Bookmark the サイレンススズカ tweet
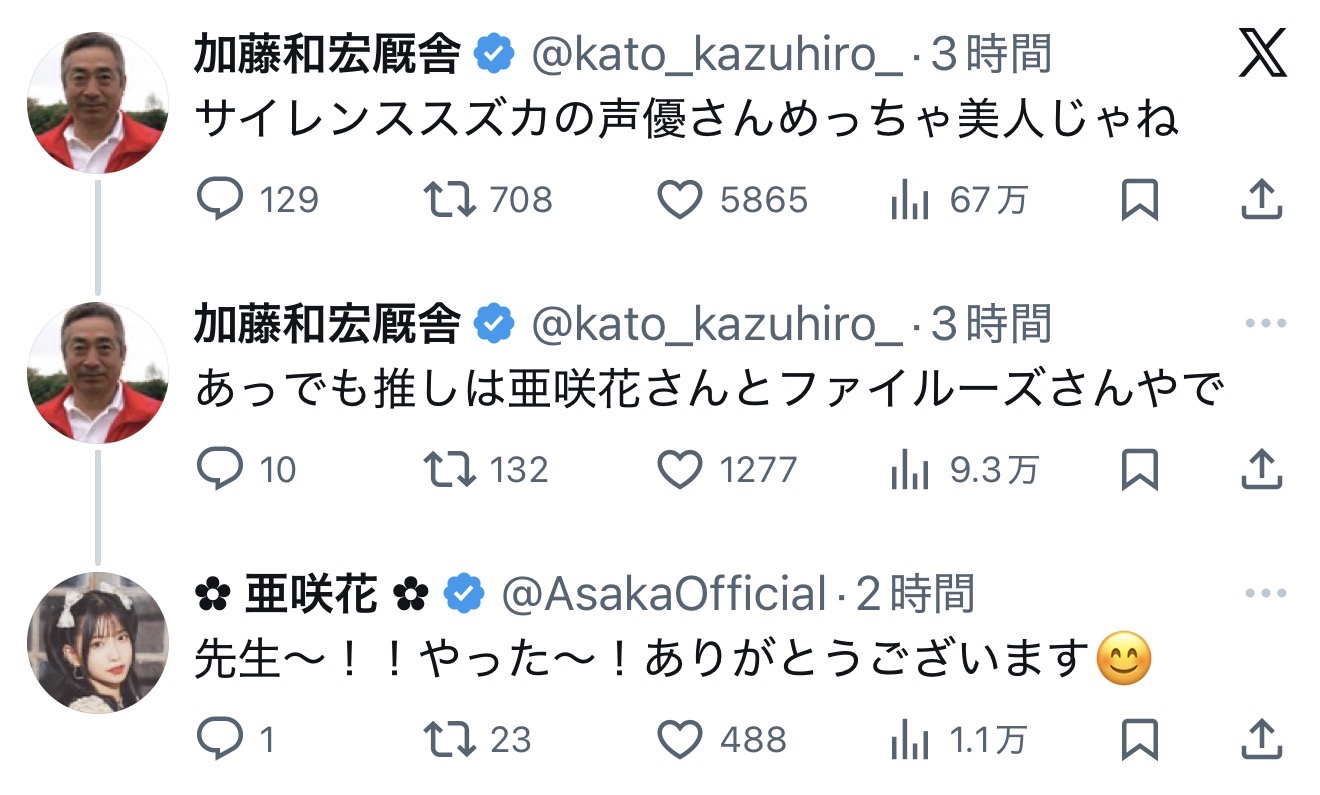 (x=1139, y=200)
